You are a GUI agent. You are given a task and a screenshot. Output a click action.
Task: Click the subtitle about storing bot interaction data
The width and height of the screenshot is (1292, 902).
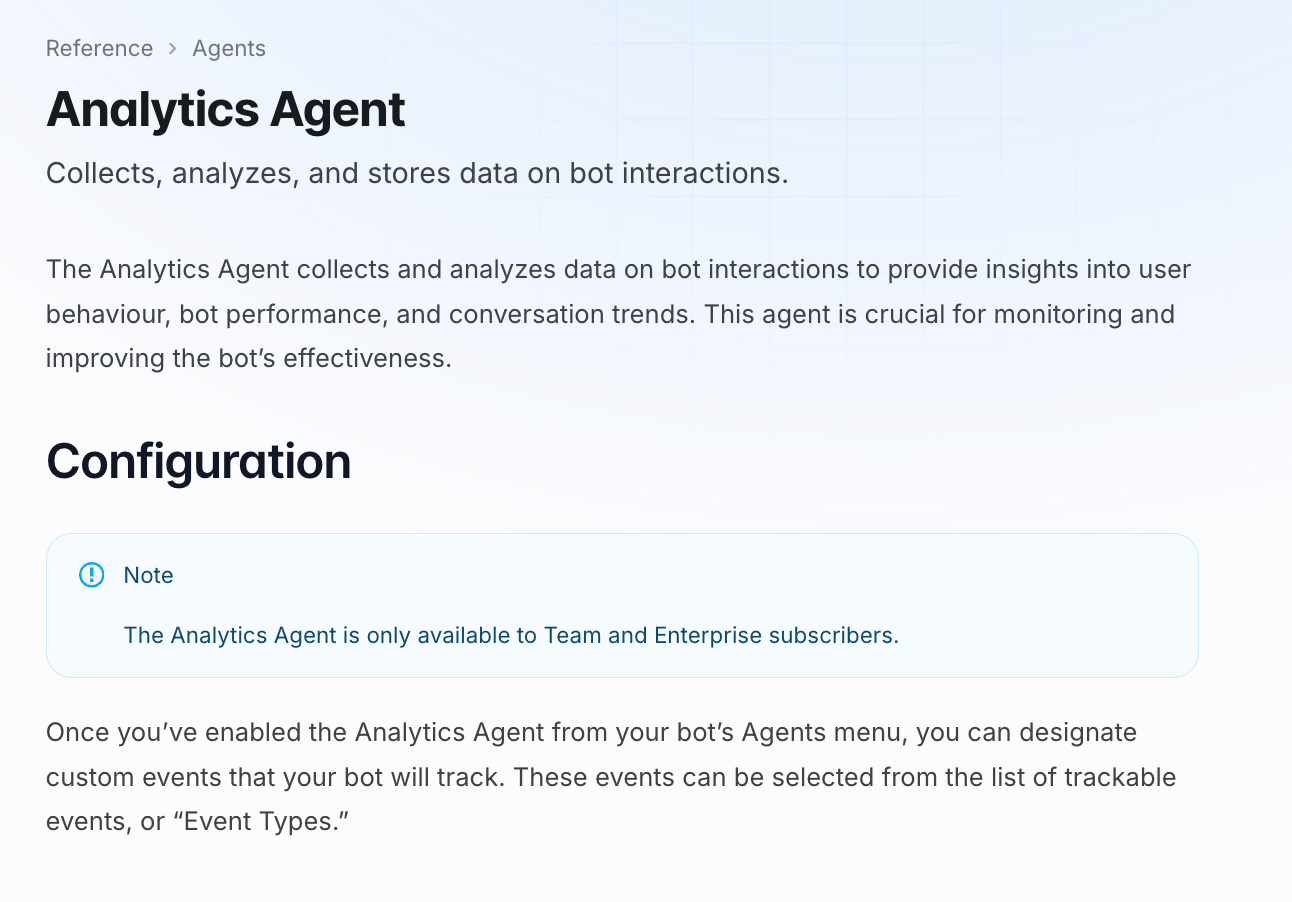pos(417,173)
